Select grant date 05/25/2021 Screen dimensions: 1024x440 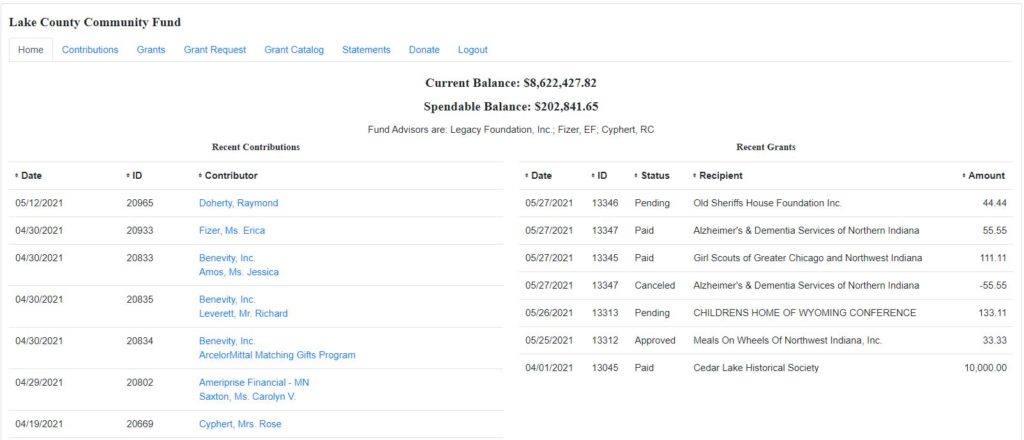point(549,340)
